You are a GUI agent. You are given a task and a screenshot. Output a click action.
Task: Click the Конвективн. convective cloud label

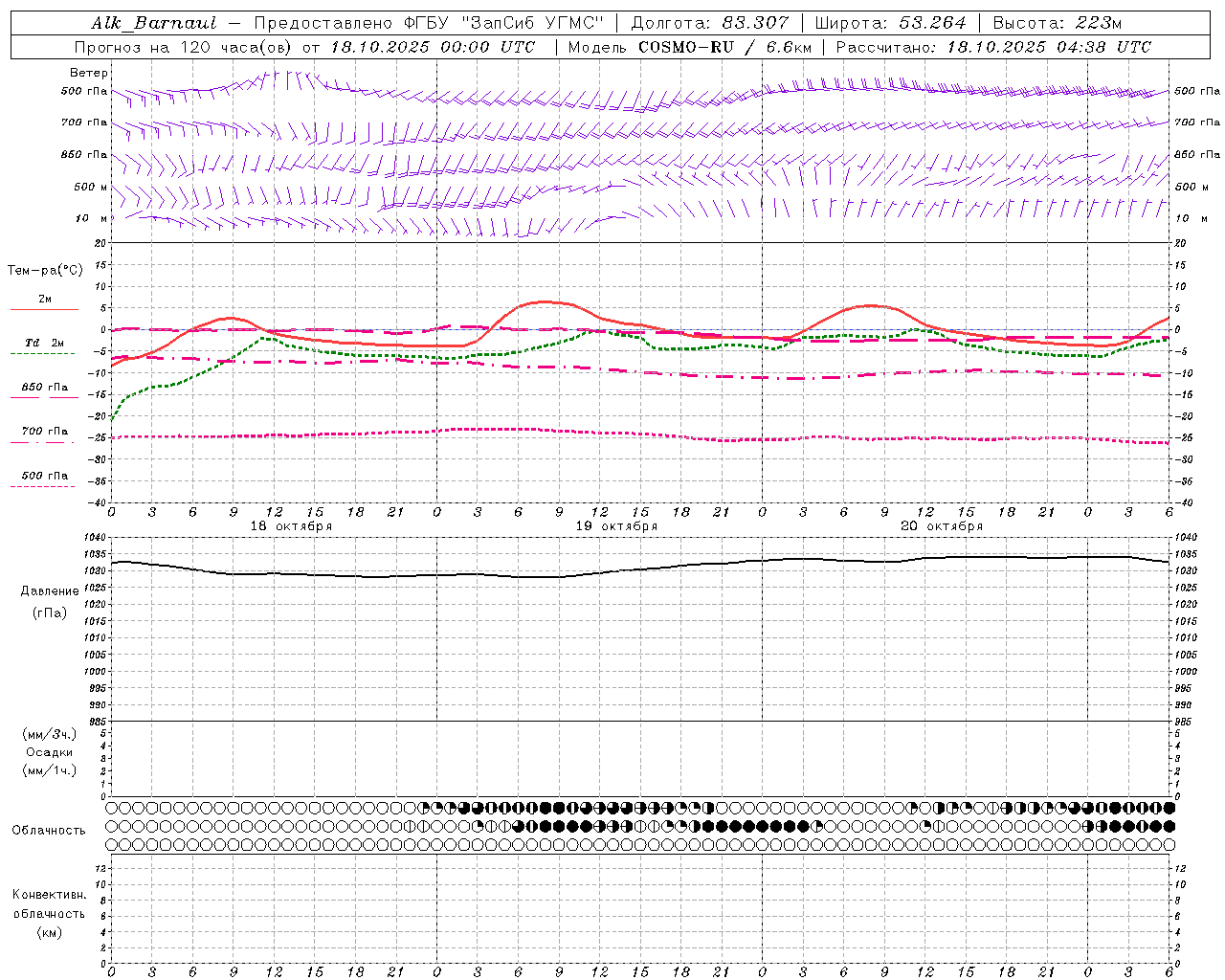coord(49,895)
